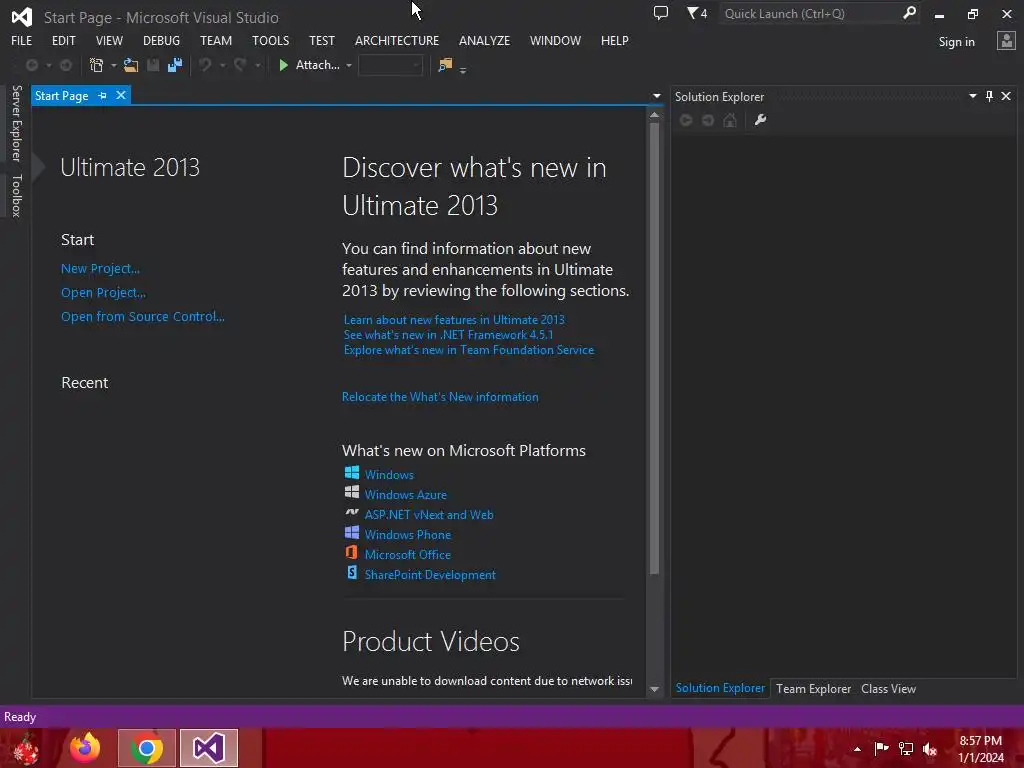Click the Solution Explorer Home icon
Screen dimensions: 1024x768
pos(730,120)
